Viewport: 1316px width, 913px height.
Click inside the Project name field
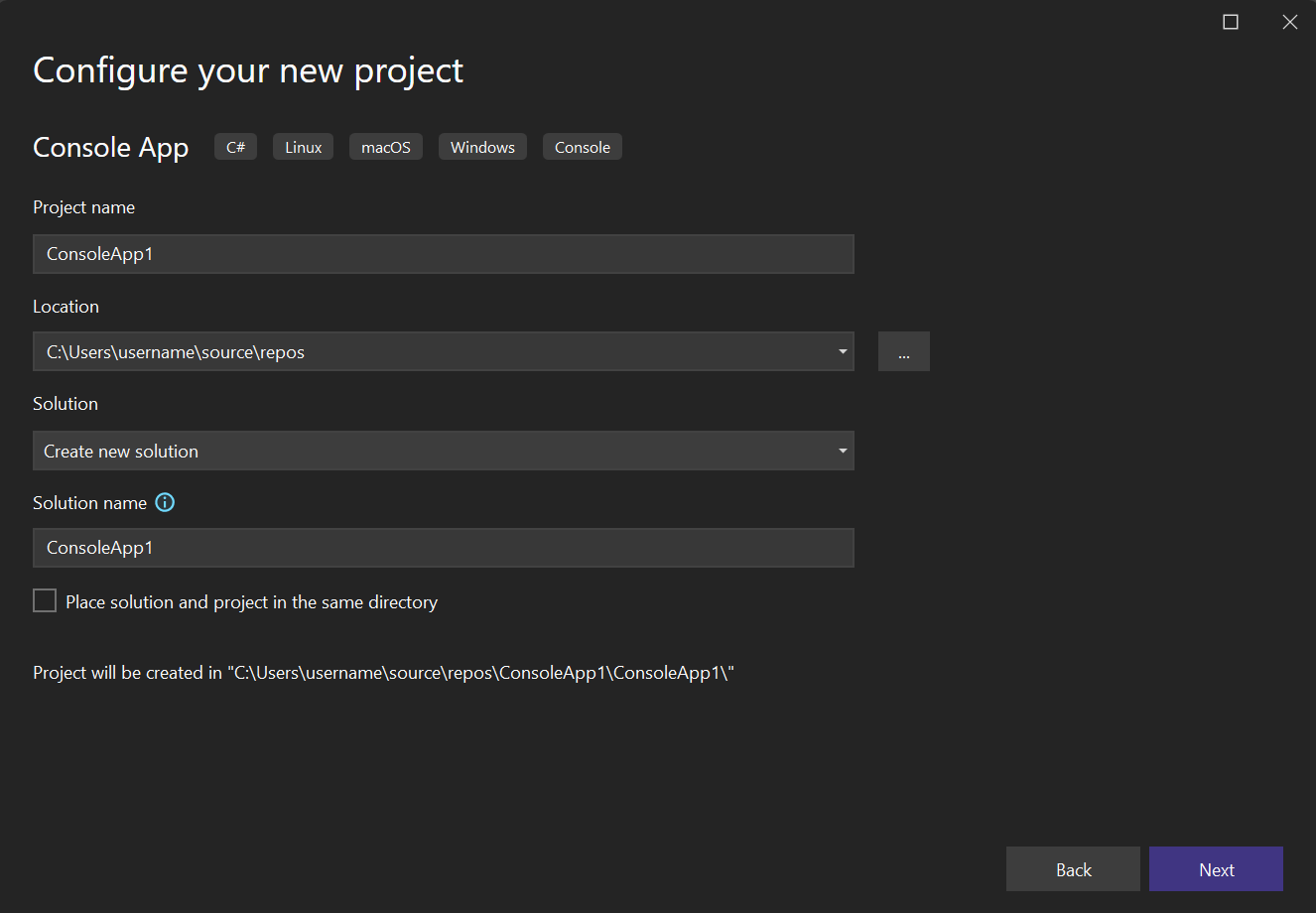click(444, 254)
